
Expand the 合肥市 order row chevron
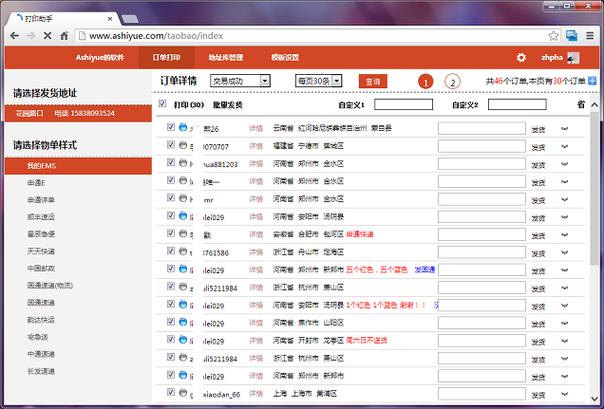564,235
